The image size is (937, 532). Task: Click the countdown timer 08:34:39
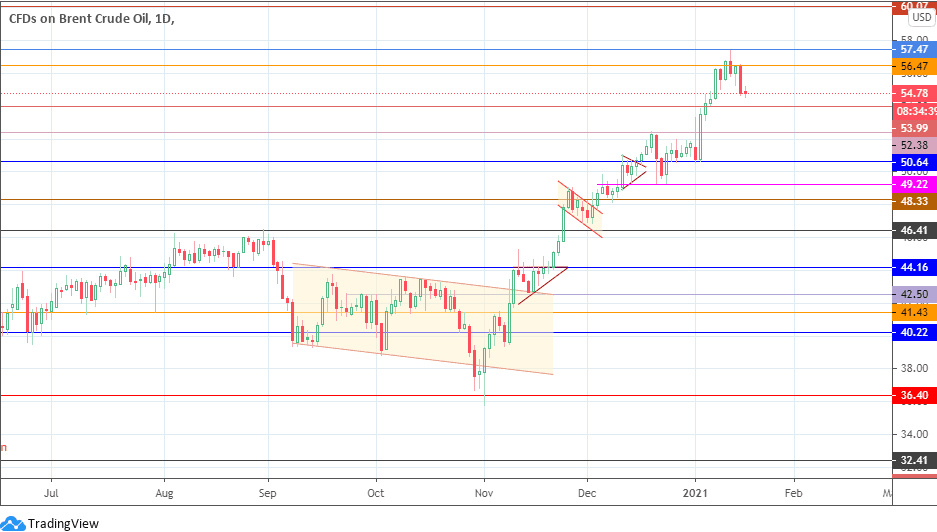pos(916,111)
